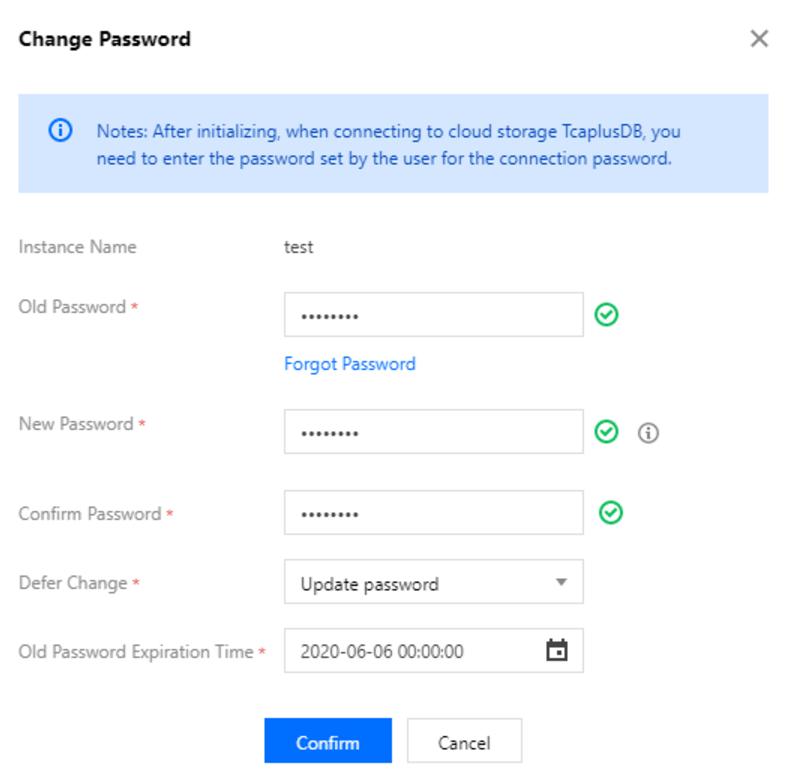
Task: Click the Defer Change field label
Action: click(73, 582)
